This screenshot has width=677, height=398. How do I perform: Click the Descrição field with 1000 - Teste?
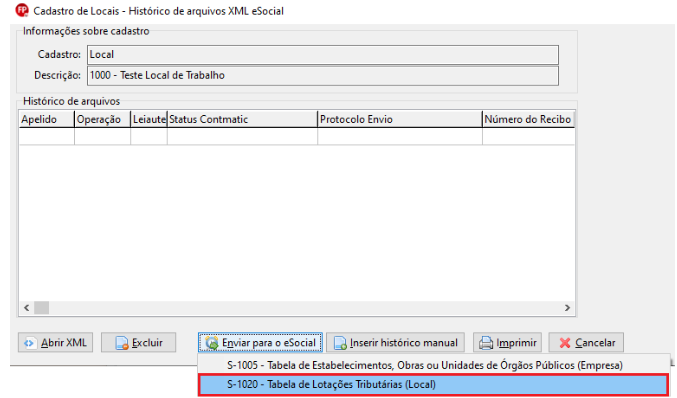coord(323,76)
